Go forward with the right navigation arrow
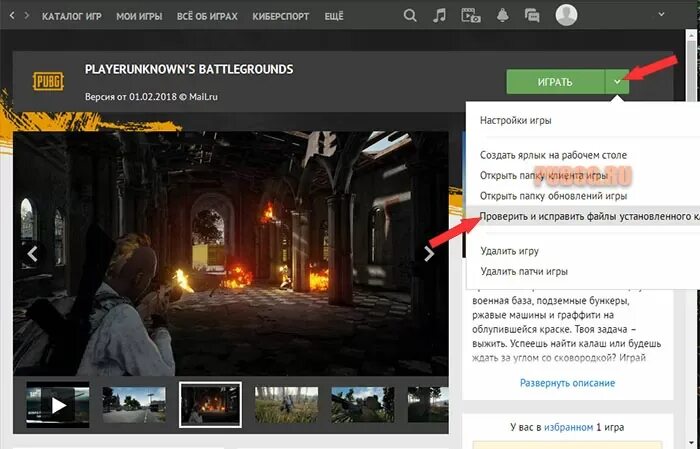The width and height of the screenshot is (700, 449). point(27,16)
